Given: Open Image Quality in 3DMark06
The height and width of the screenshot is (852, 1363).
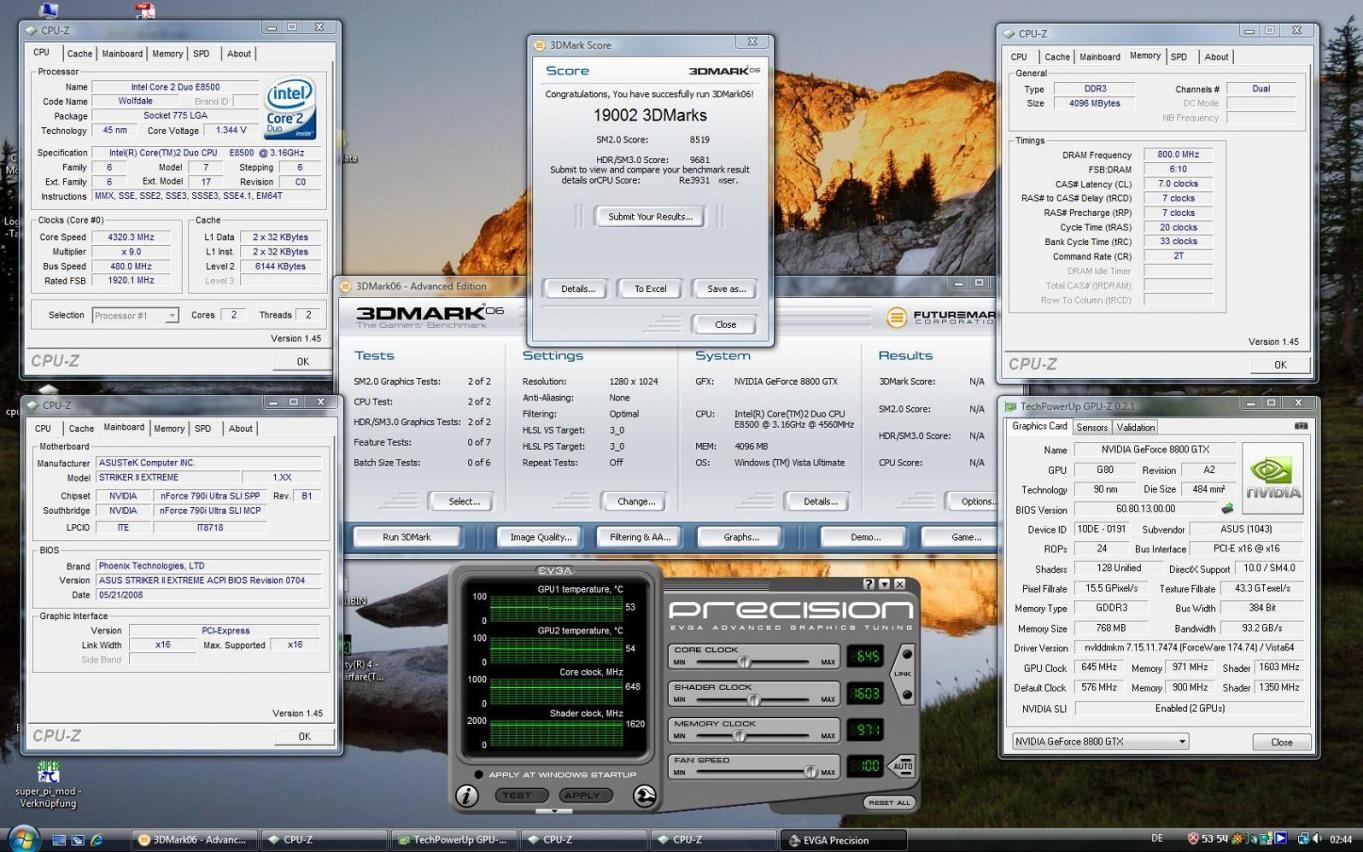Looking at the screenshot, I should click(x=540, y=537).
